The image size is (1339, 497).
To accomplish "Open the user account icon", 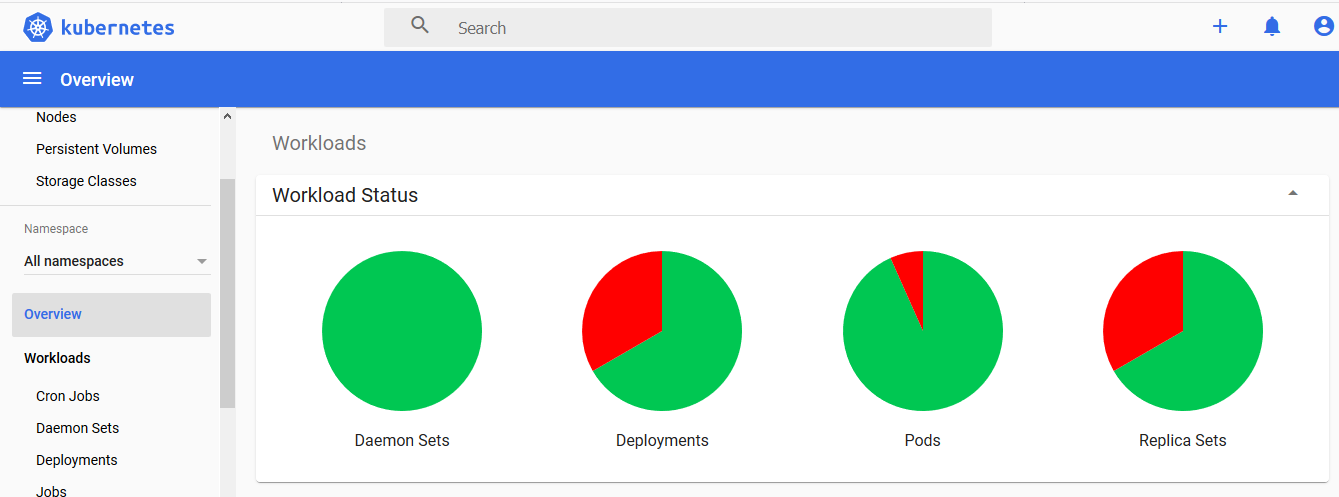I will click(1324, 27).
